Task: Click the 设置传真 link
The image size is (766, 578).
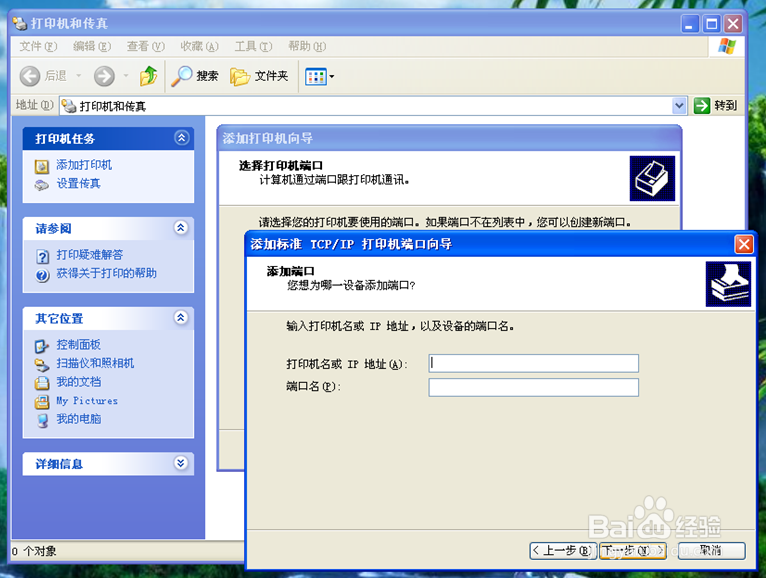Action: tap(78, 184)
